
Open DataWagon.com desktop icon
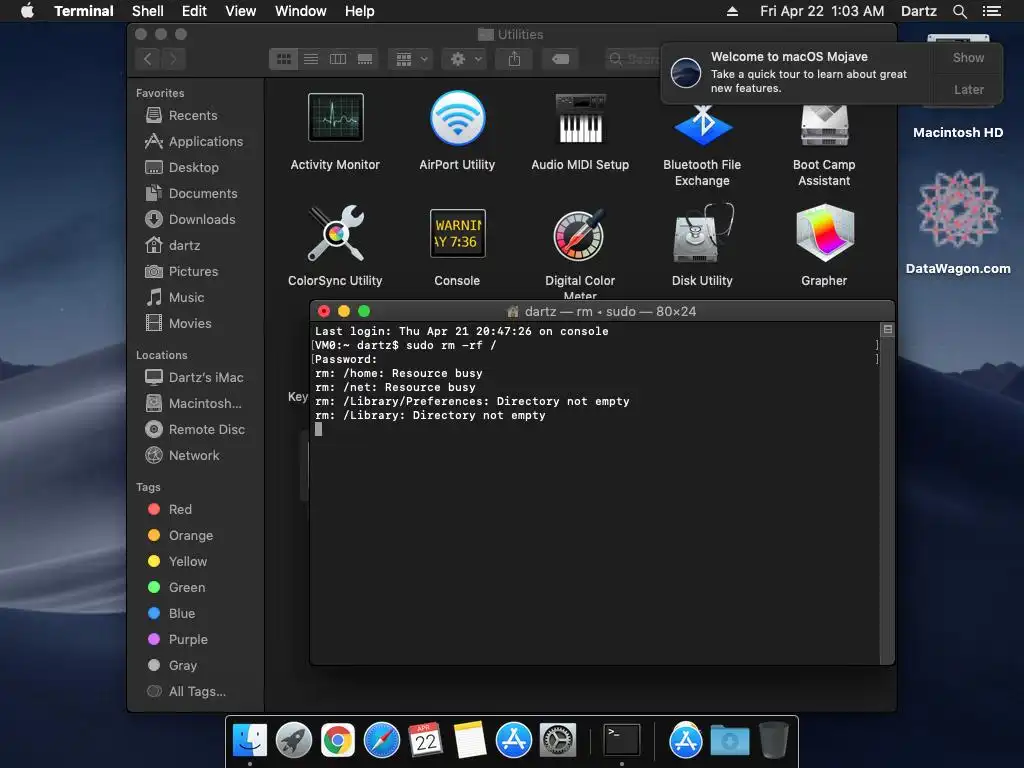point(958,223)
